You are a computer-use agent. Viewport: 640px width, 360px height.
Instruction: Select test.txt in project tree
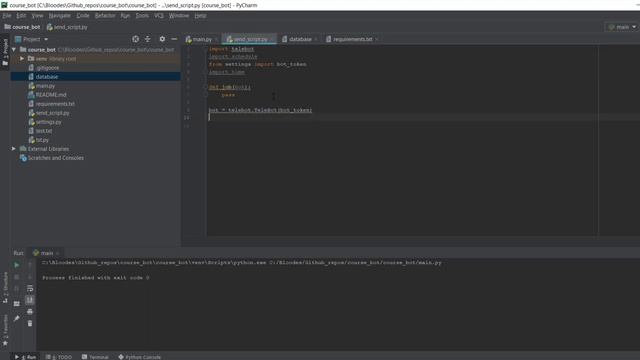43,131
